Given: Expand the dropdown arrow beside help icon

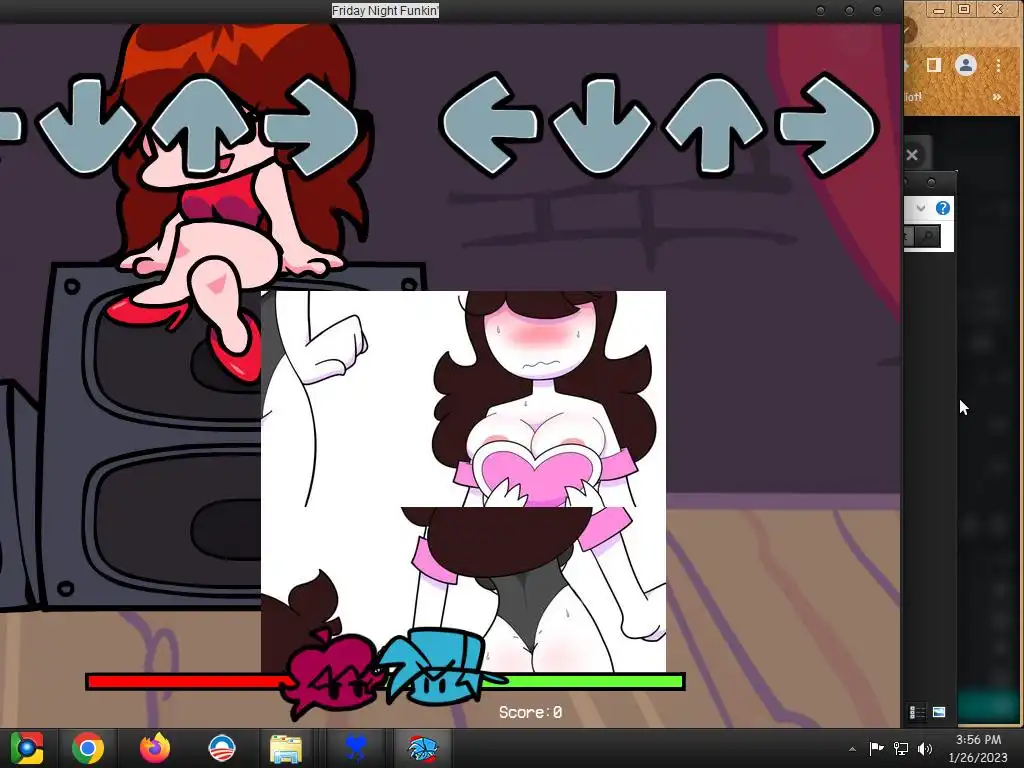Looking at the screenshot, I should tap(920, 208).
